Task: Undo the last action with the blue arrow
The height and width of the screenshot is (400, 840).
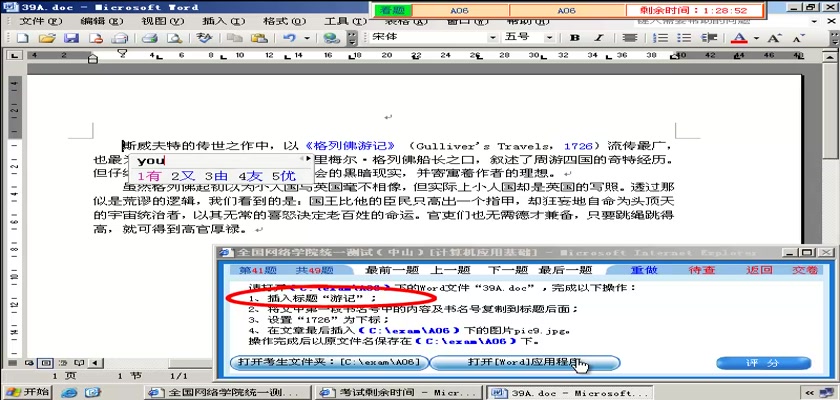Action: click(290, 38)
